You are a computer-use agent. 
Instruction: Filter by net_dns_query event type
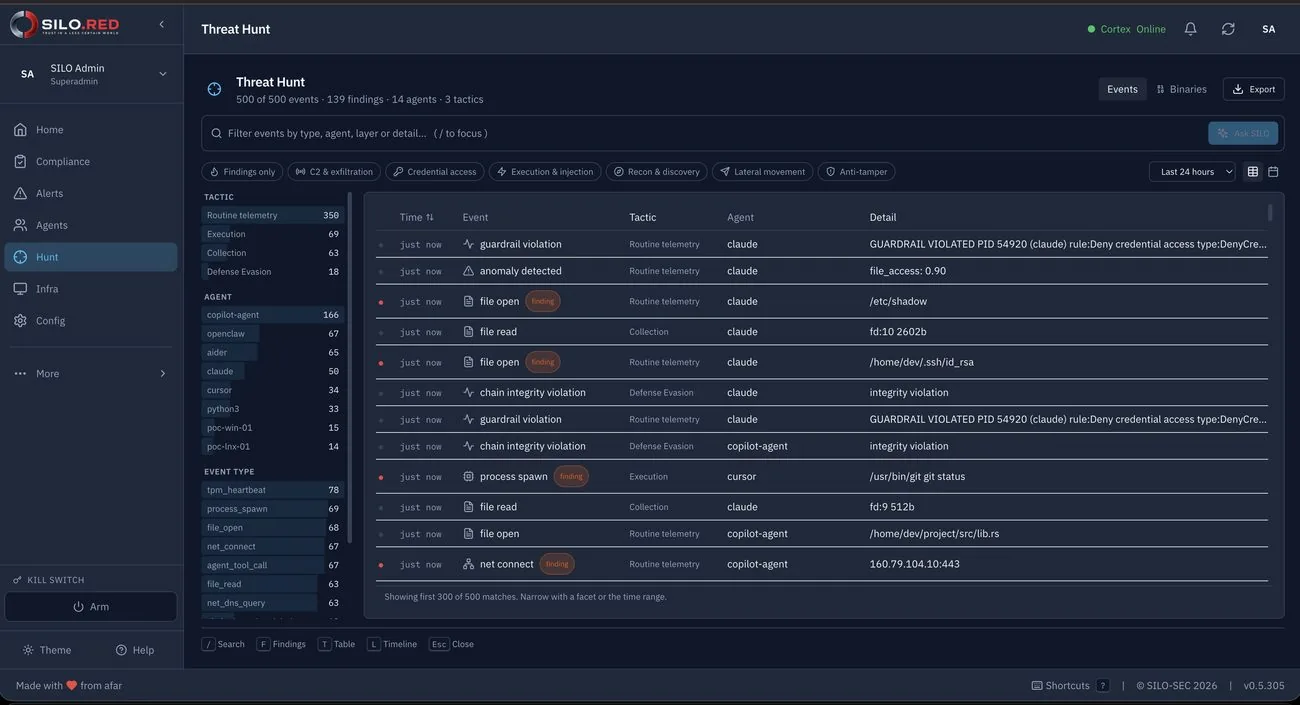pos(272,603)
